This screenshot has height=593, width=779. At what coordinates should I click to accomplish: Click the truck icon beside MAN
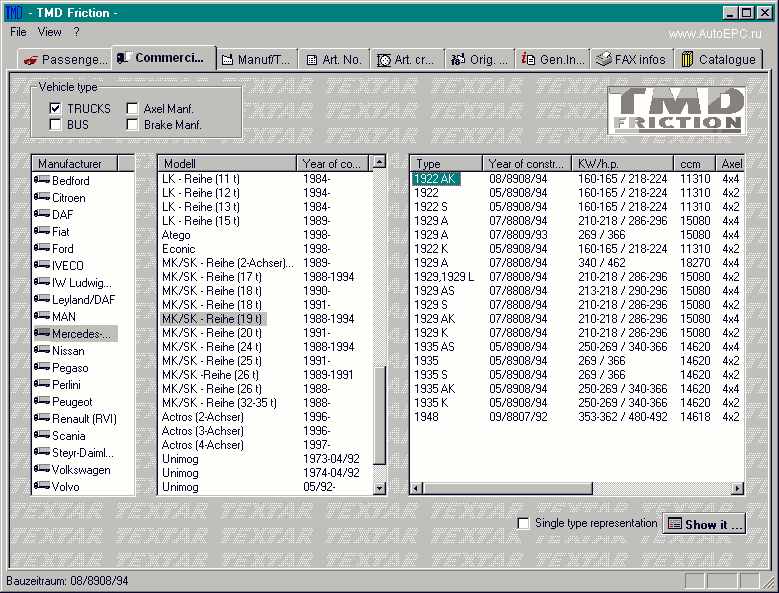[42, 315]
